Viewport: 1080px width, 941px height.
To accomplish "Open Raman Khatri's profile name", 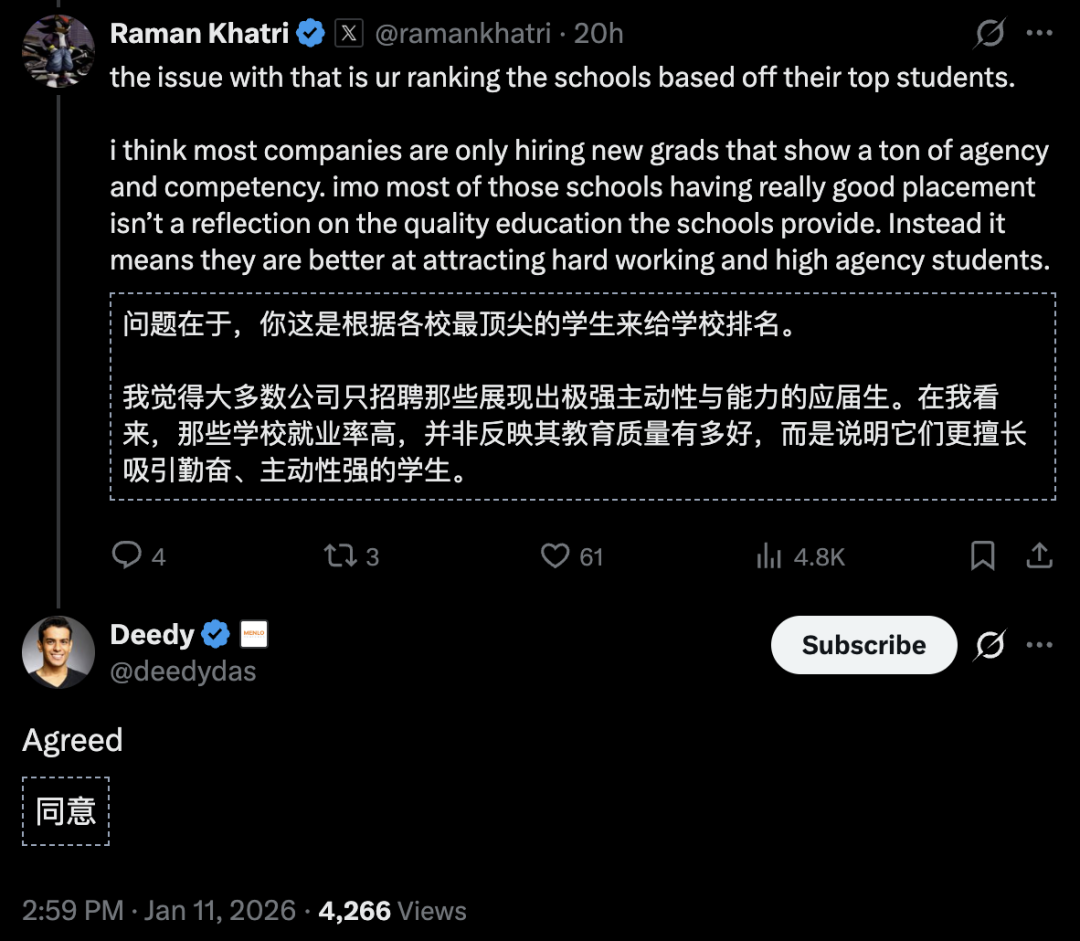I will pos(198,32).
